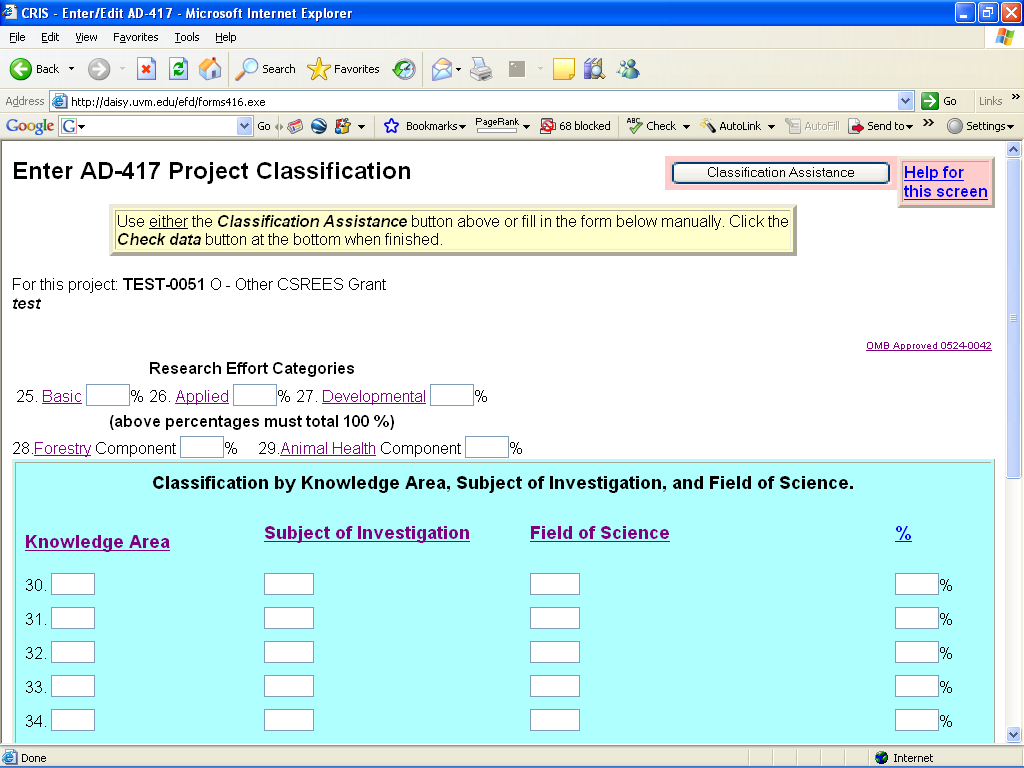1024x768 pixels.
Task: Click the Back arrow button
Action: pyautogui.click(x=34, y=69)
